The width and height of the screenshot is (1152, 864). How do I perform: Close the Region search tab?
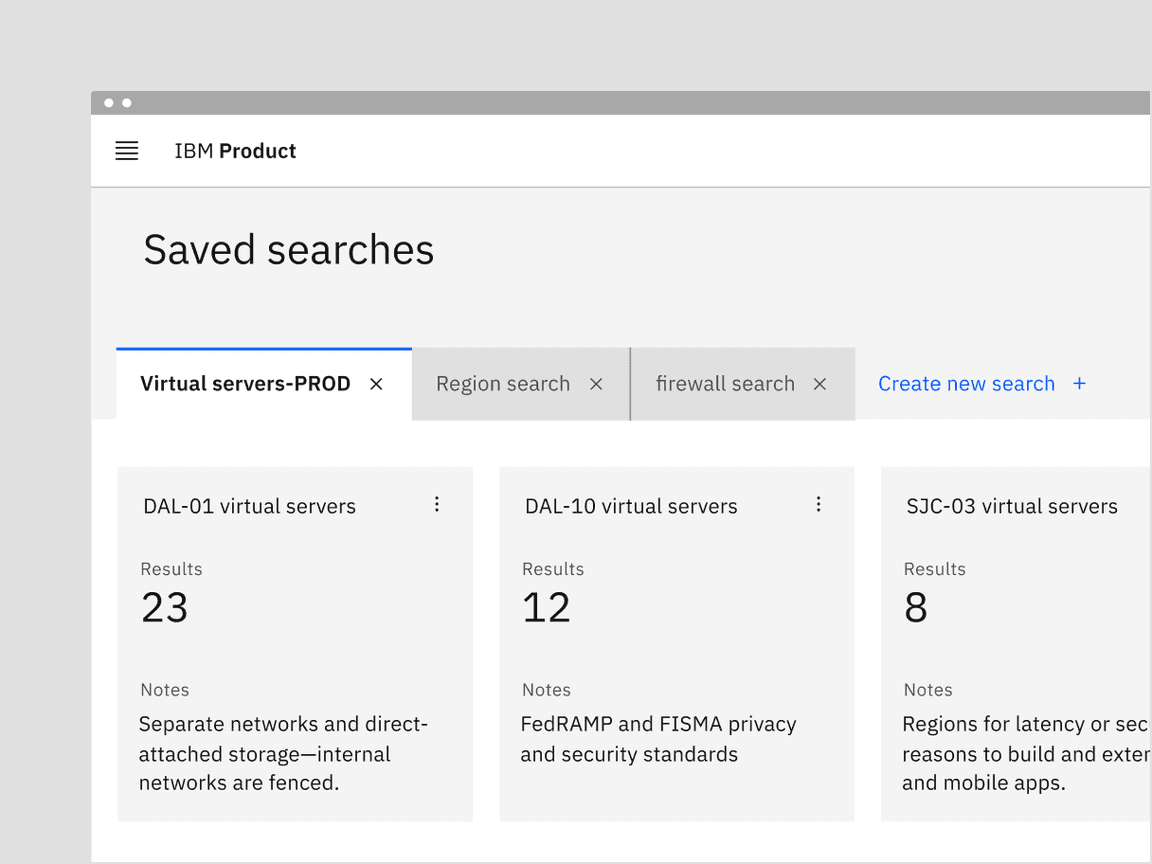click(x=596, y=384)
